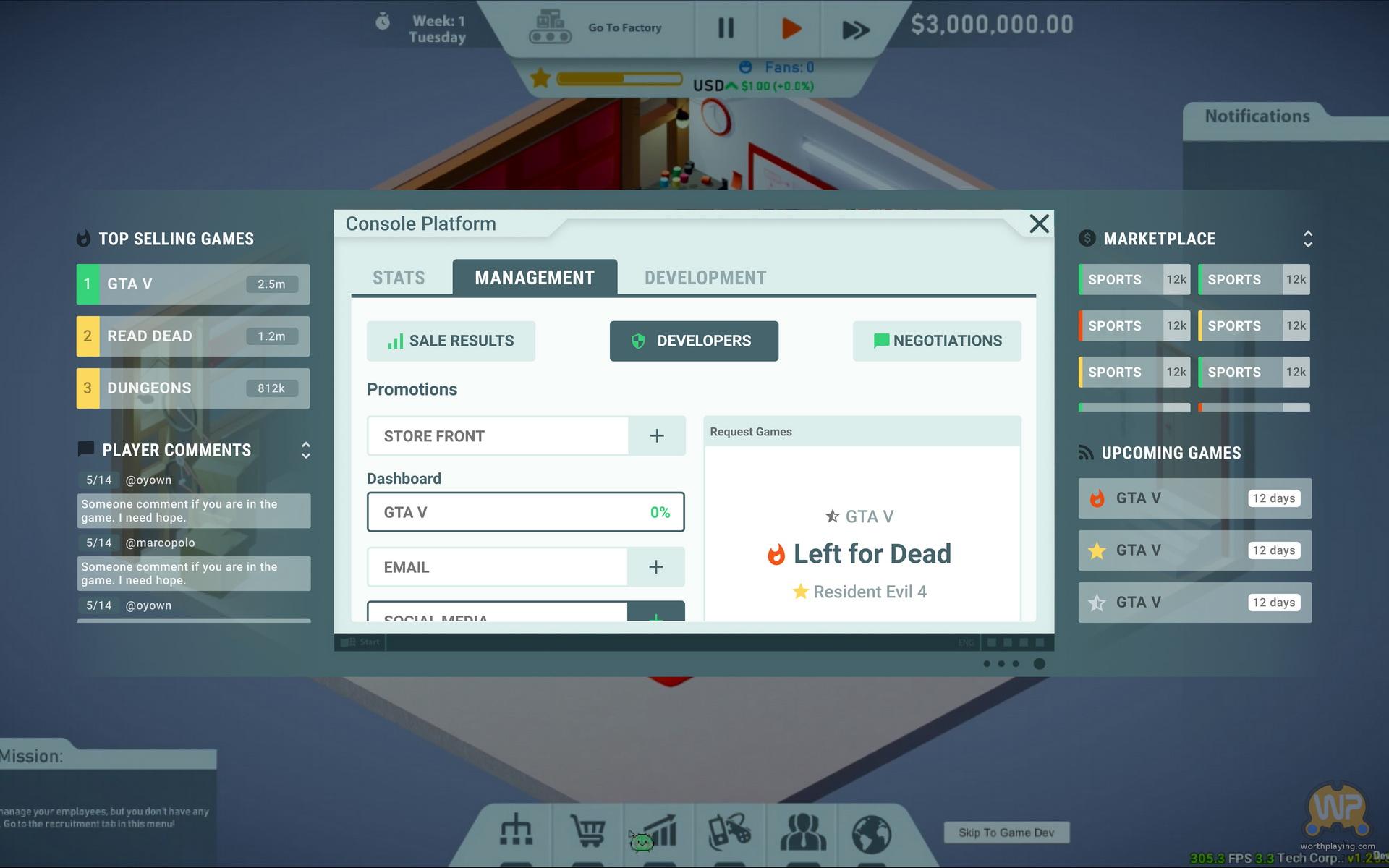Viewport: 1389px width, 868px height.
Task: Switch to the Development tab
Action: pyautogui.click(x=705, y=278)
